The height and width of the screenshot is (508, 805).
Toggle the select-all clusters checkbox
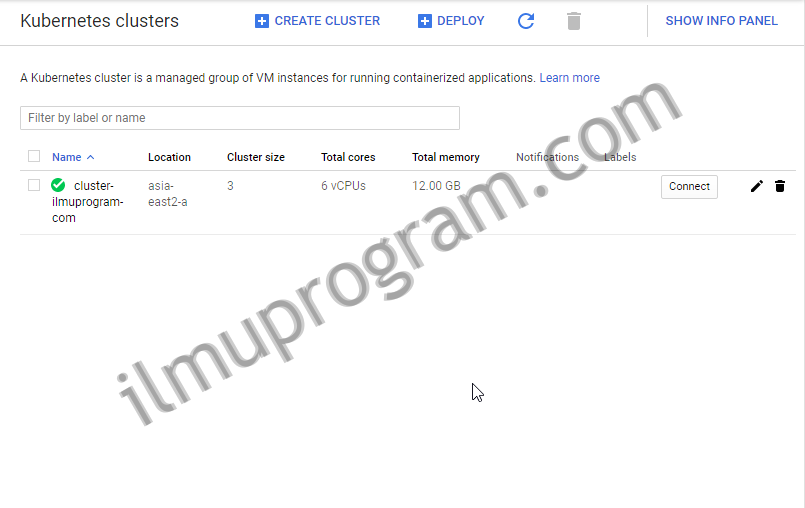click(34, 156)
